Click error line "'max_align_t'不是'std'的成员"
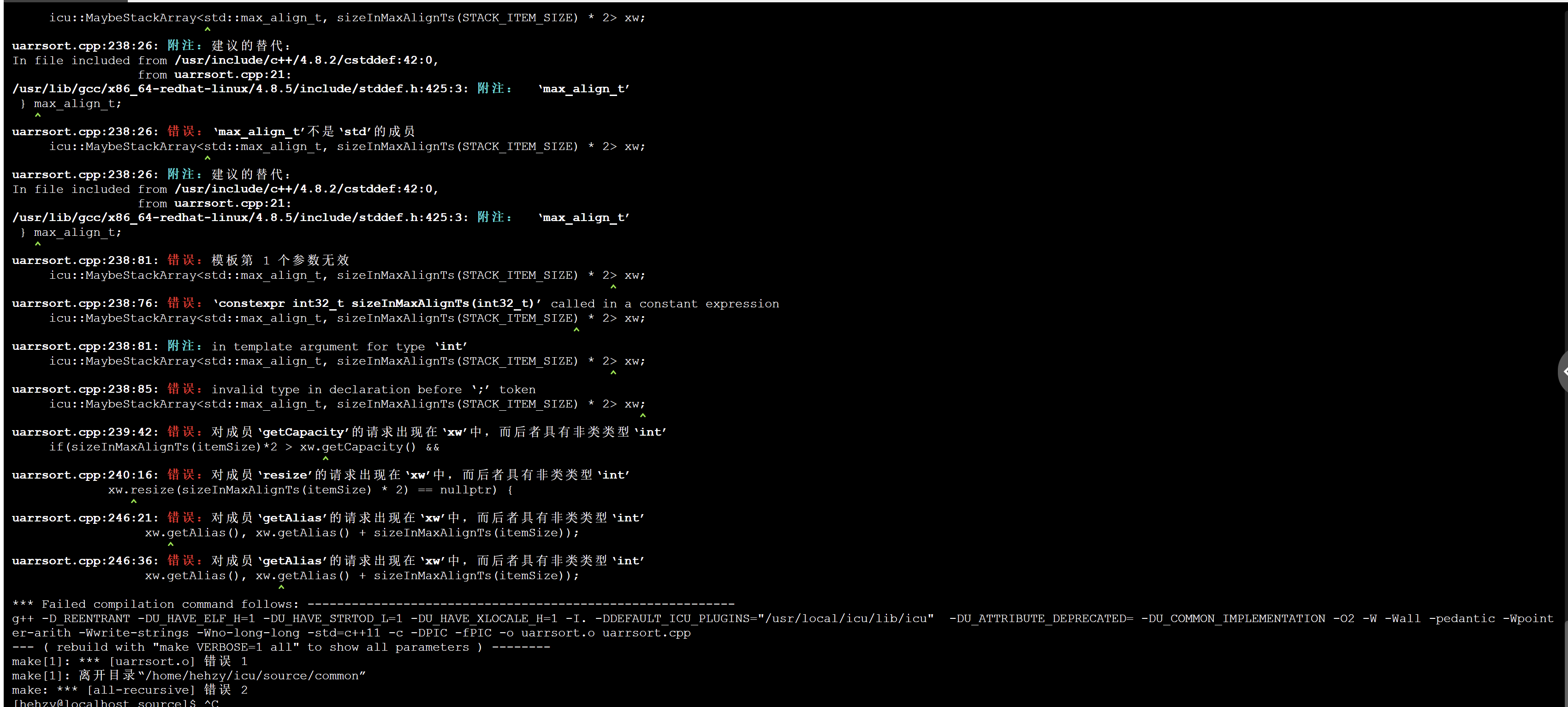The image size is (1568, 707). click(x=213, y=132)
